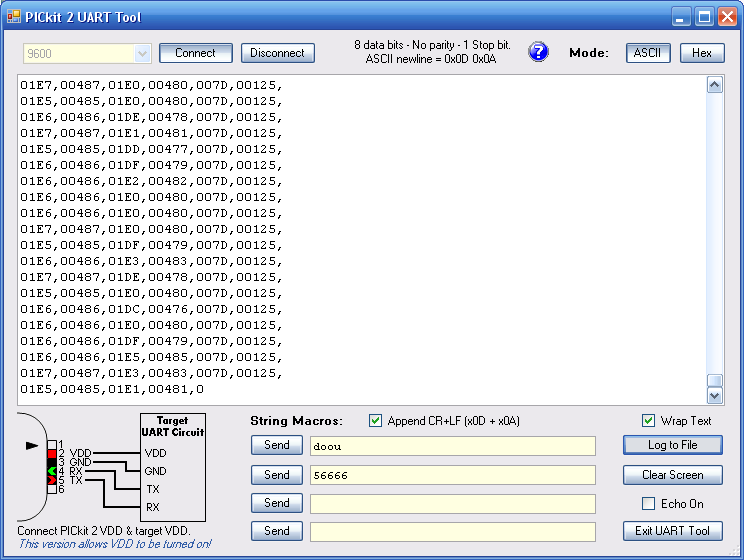Click Send for the fourth macro row
The image size is (744, 560).
point(277,531)
